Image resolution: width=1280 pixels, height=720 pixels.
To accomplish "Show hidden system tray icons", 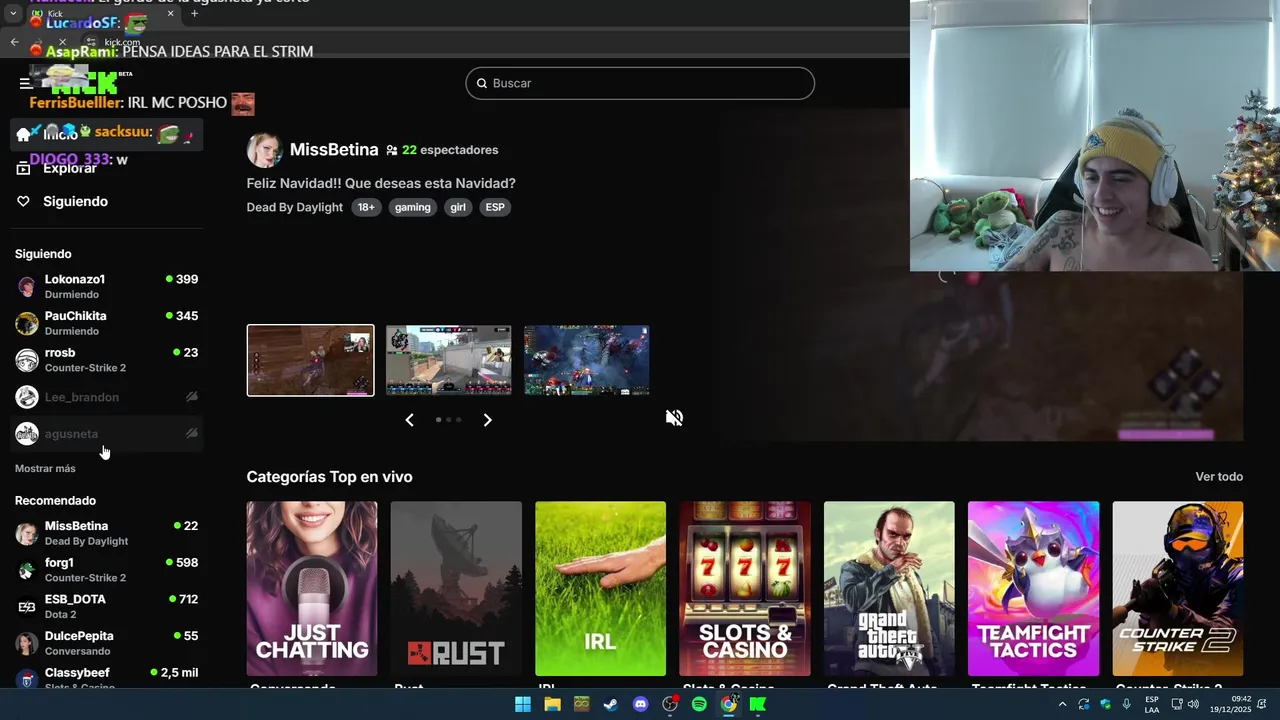I will 1062,704.
